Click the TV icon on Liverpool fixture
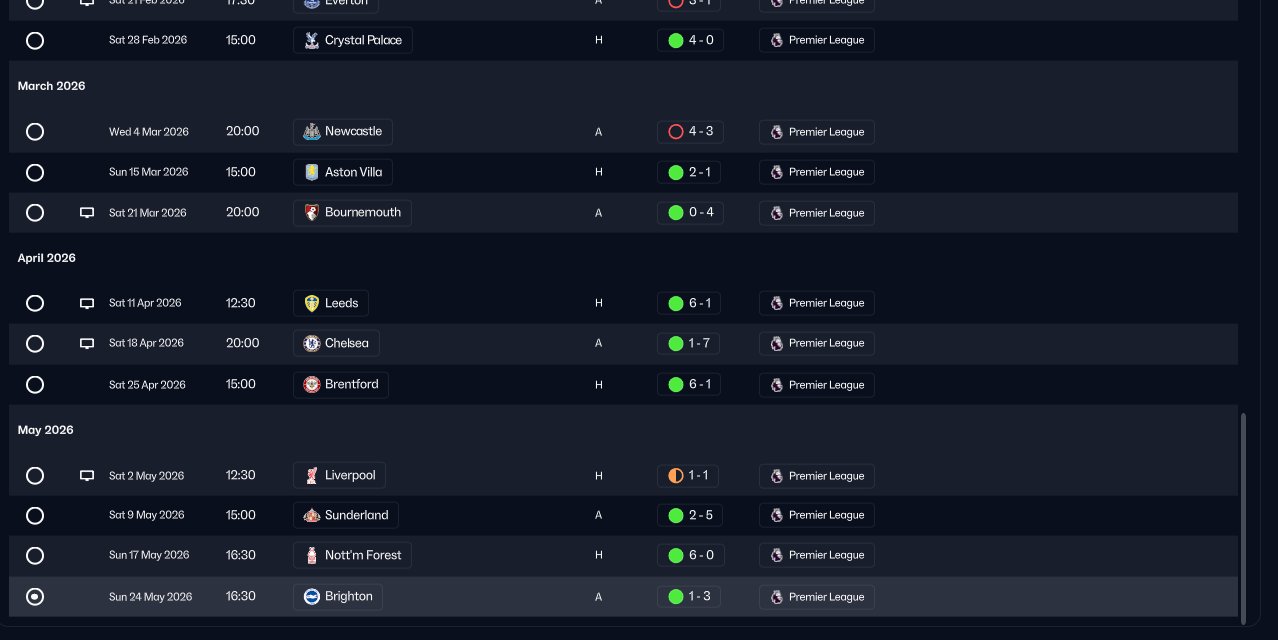 coord(87,476)
